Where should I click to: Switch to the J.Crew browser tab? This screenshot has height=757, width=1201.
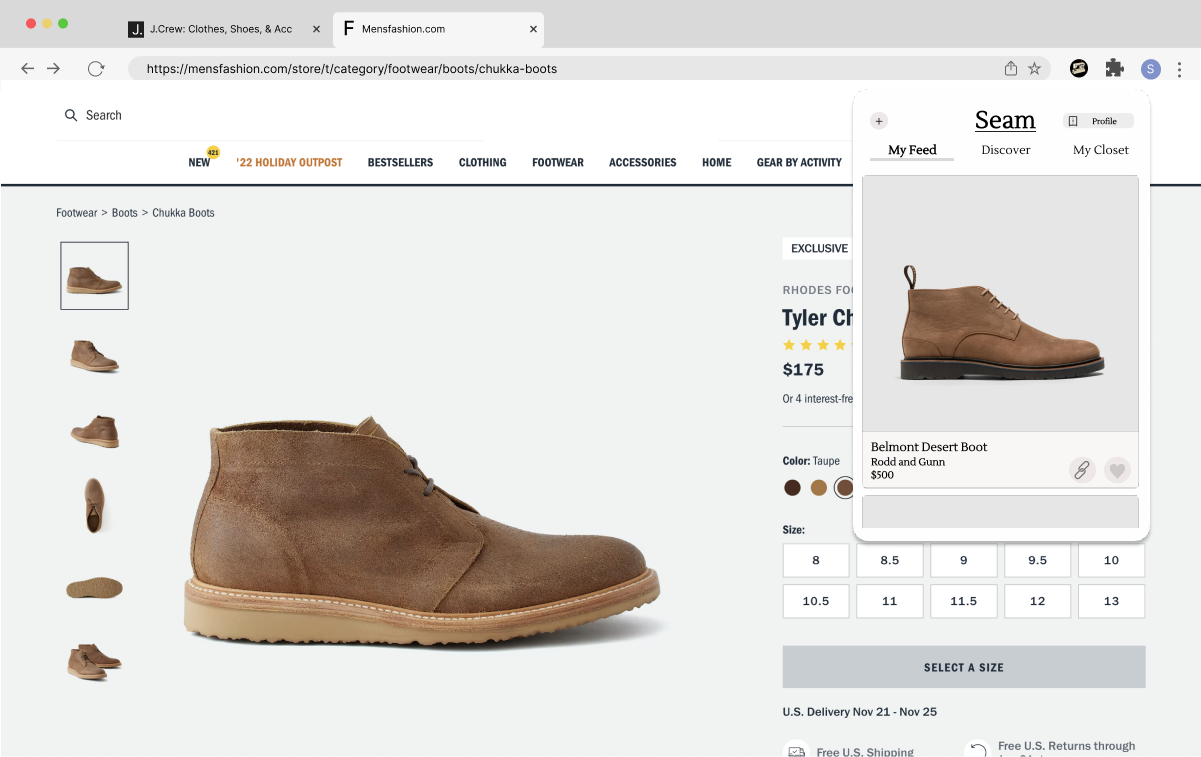coord(225,29)
